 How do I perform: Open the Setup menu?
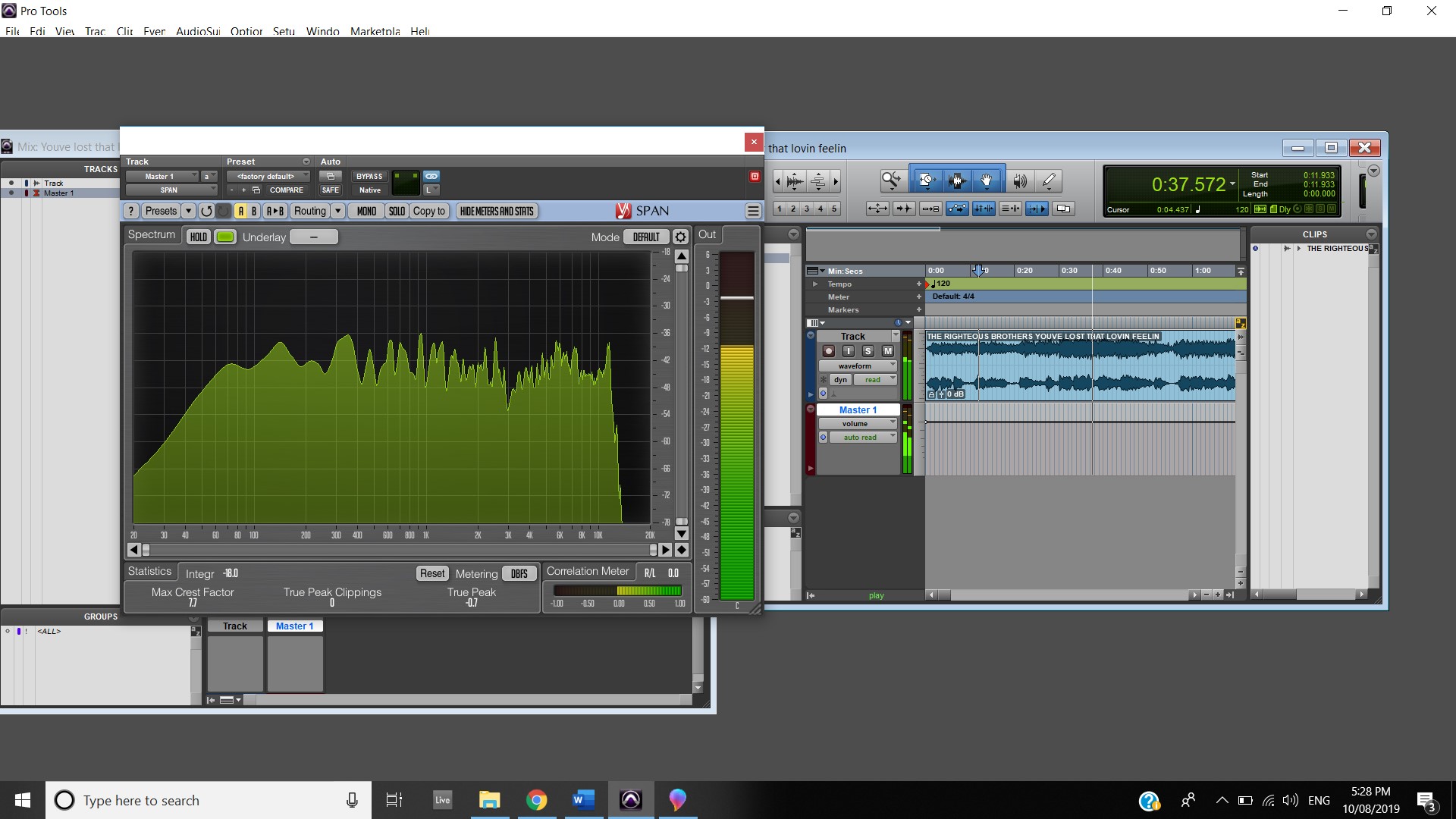click(x=284, y=31)
